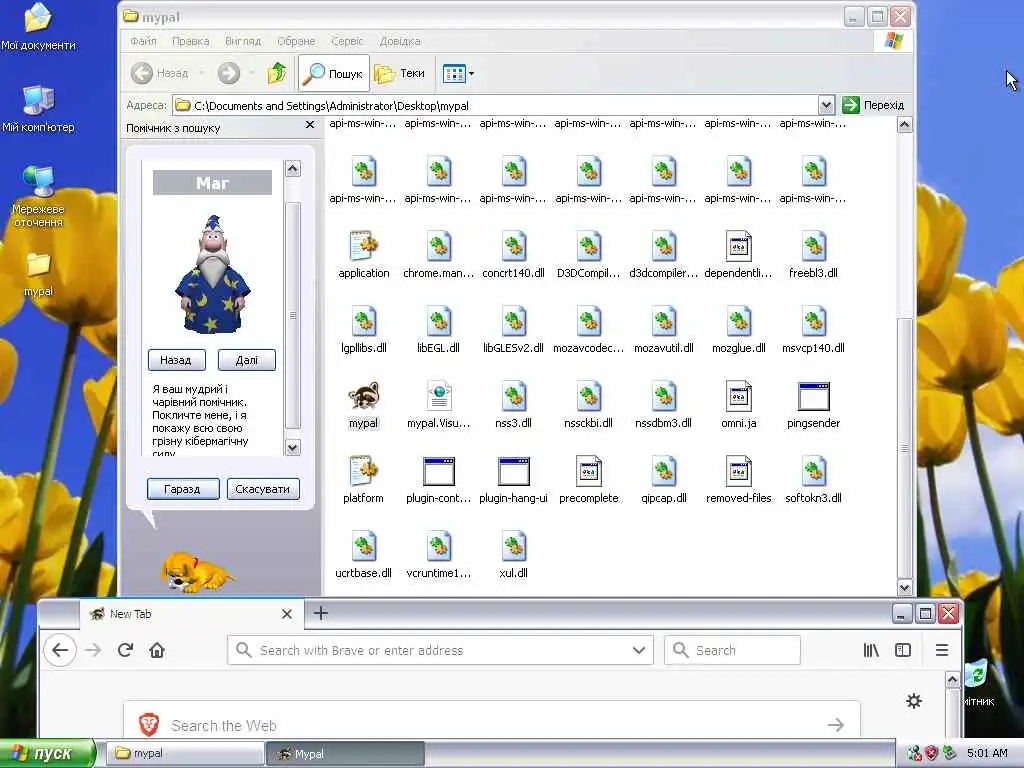
Task: Open the Сервіс menu
Action: click(x=347, y=41)
